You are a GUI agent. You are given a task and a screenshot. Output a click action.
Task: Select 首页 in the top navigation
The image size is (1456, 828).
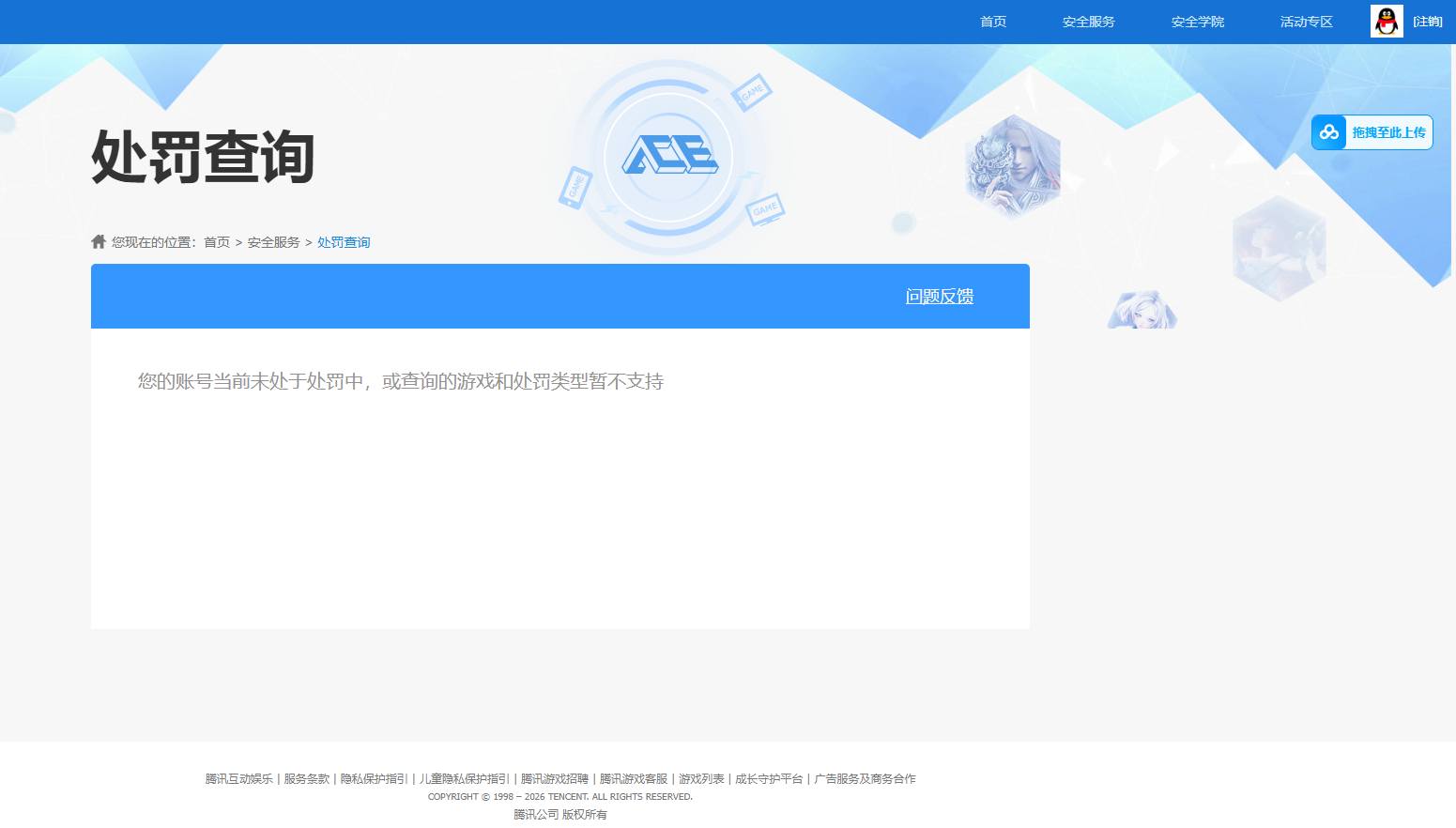(x=992, y=22)
